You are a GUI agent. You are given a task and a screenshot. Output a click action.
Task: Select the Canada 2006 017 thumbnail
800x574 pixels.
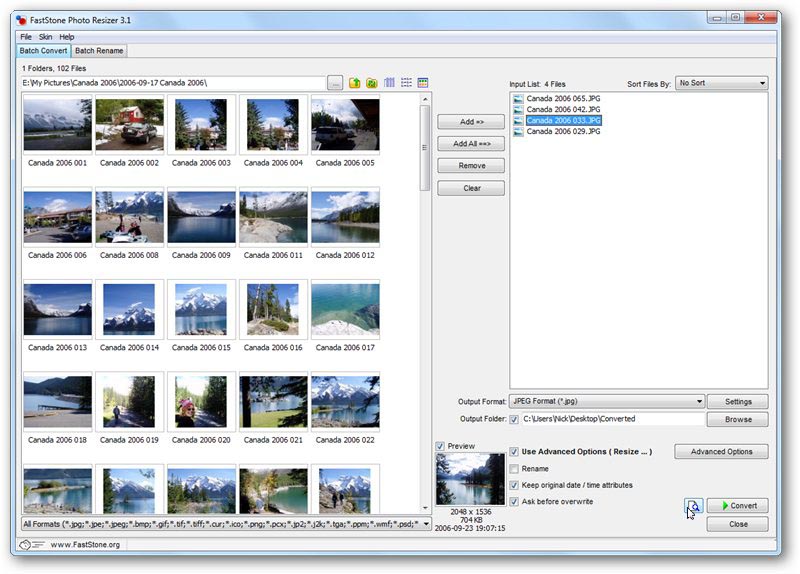[345, 309]
